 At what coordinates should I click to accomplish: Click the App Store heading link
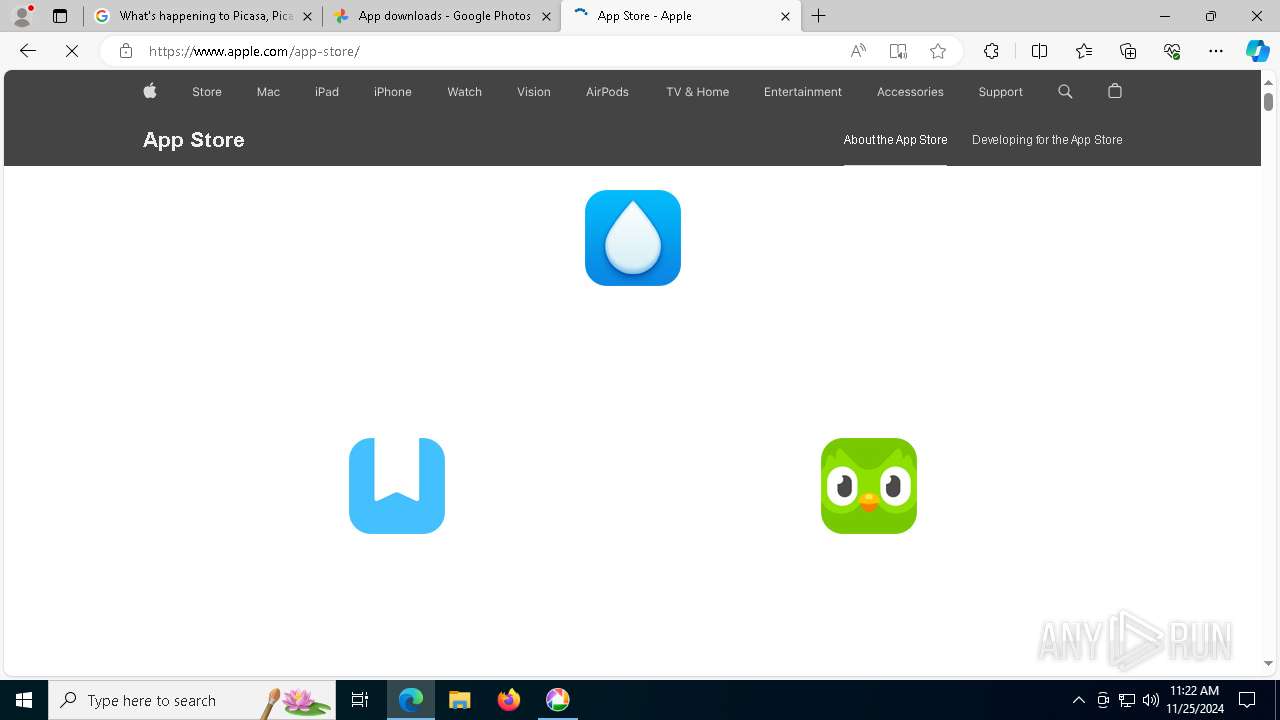click(x=194, y=140)
